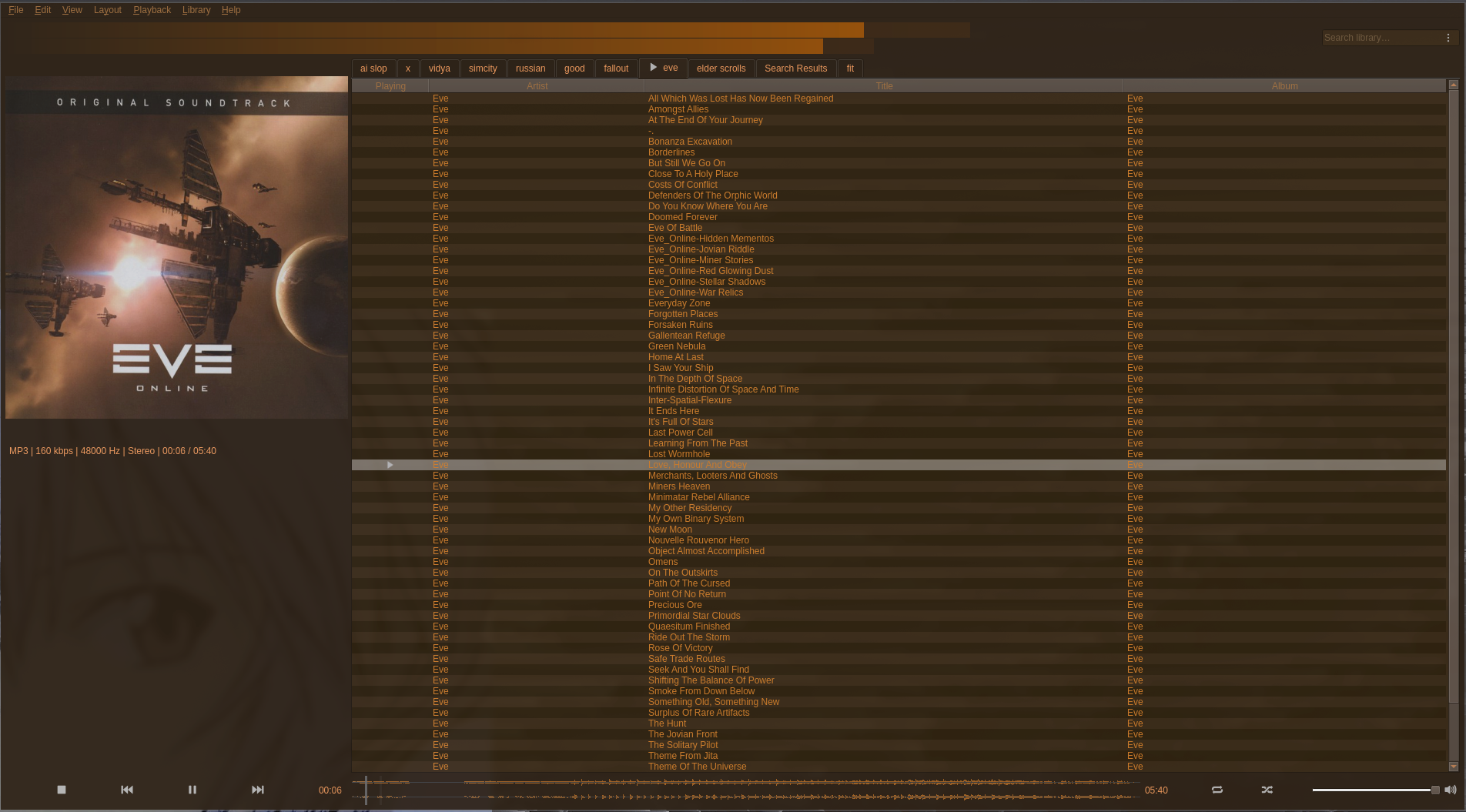Skip to the previous track
The width and height of the screenshot is (1466, 812).
127,790
